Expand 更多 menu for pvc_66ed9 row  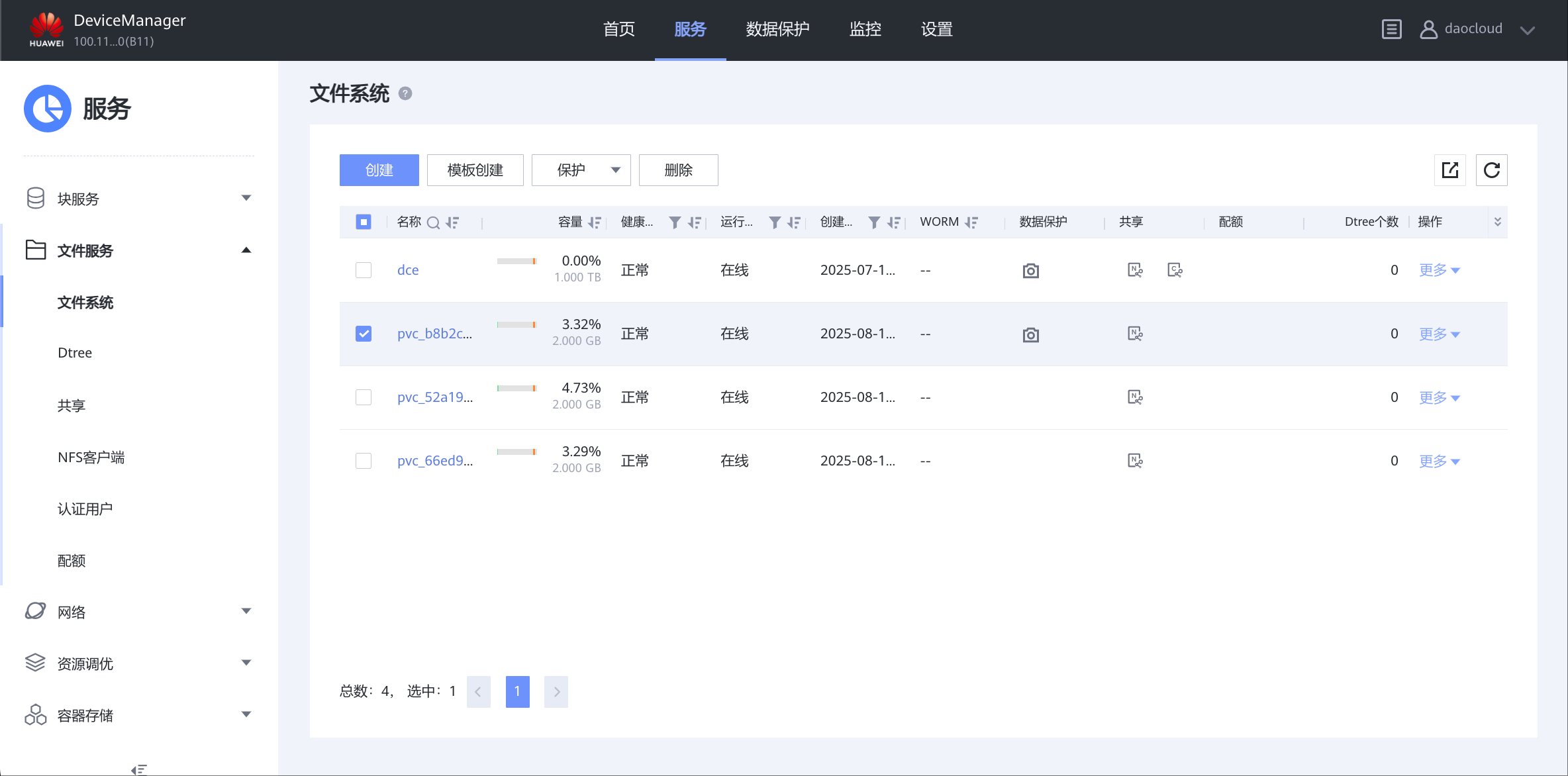(1439, 461)
